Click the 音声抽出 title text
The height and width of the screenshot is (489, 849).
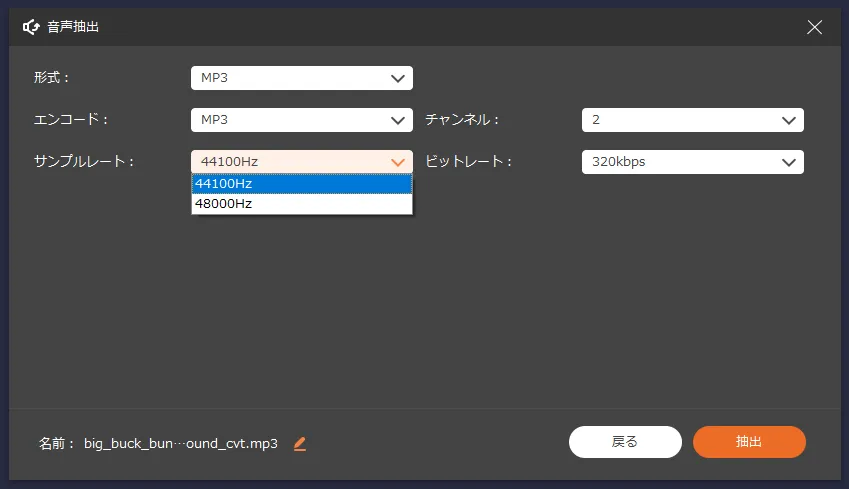click(73, 27)
